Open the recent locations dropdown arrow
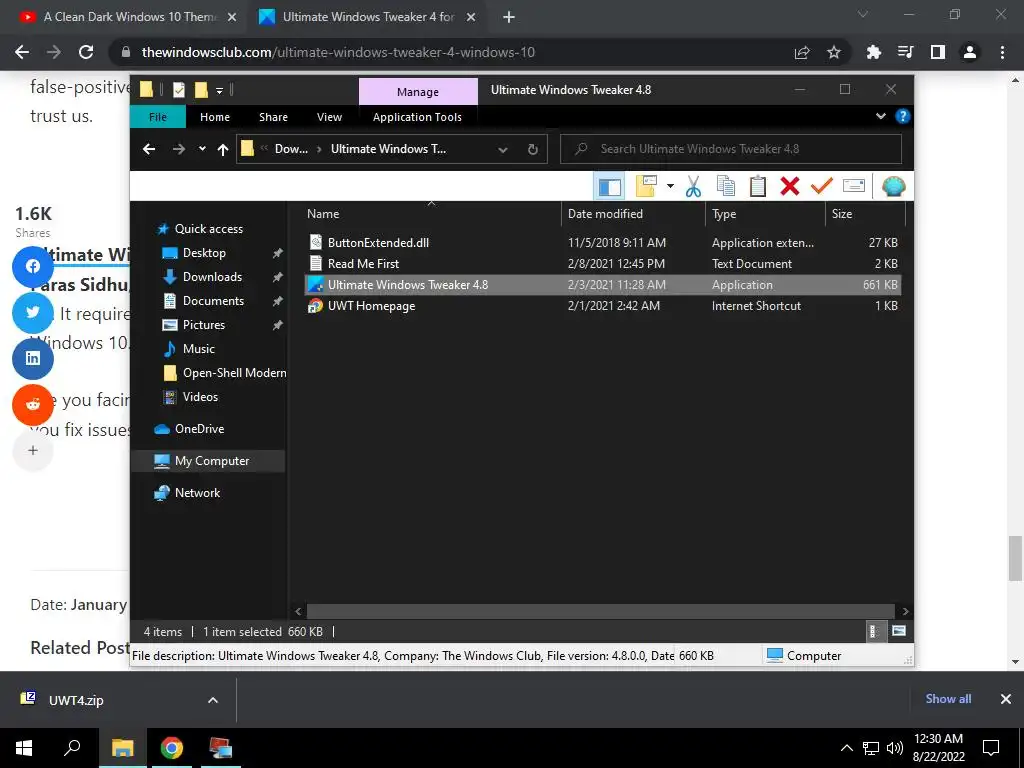Screen dimensions: 1024x768 [x=202, y=150]
